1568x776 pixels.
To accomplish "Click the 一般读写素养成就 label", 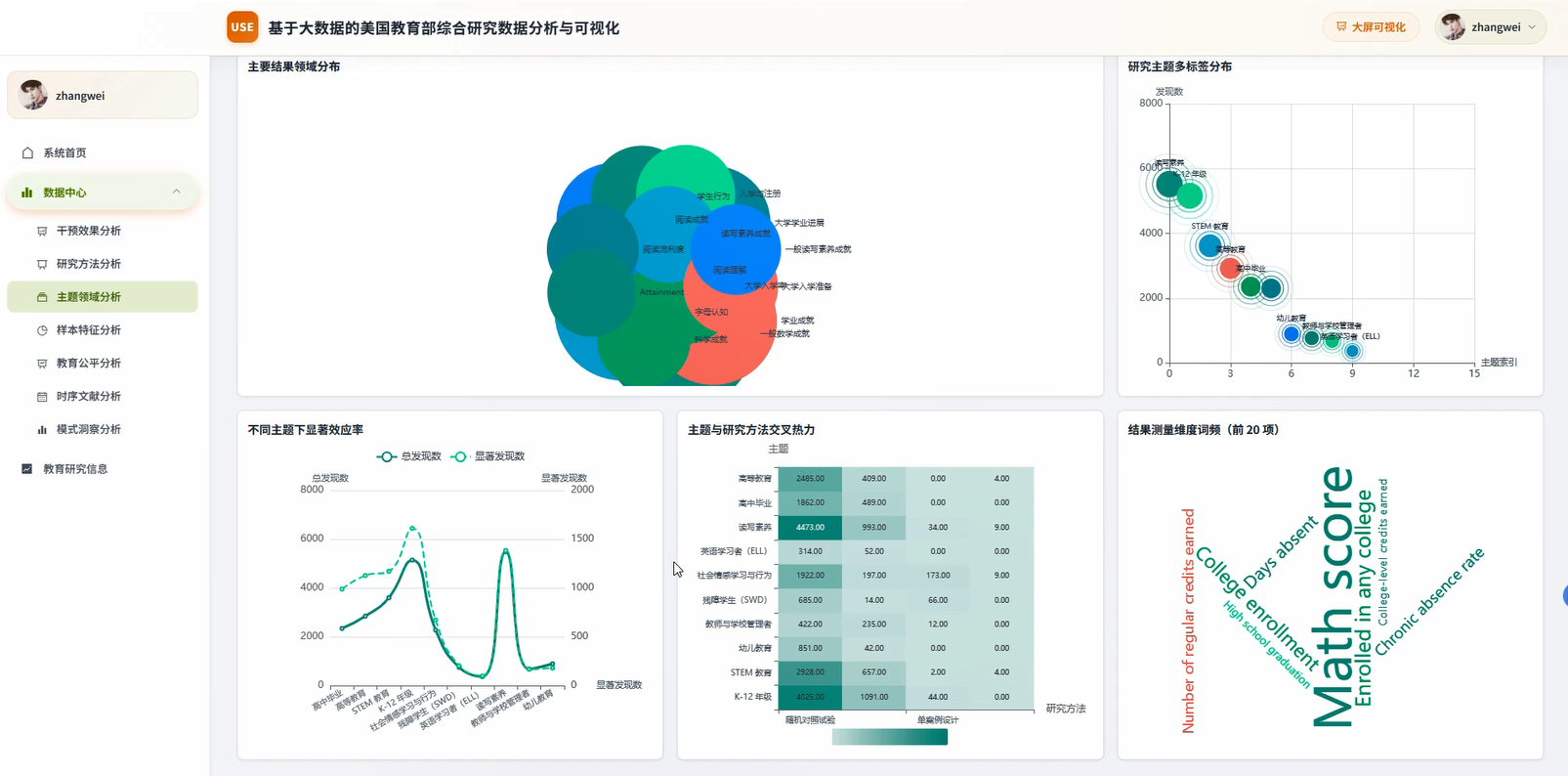I will (x=818, y=249).
